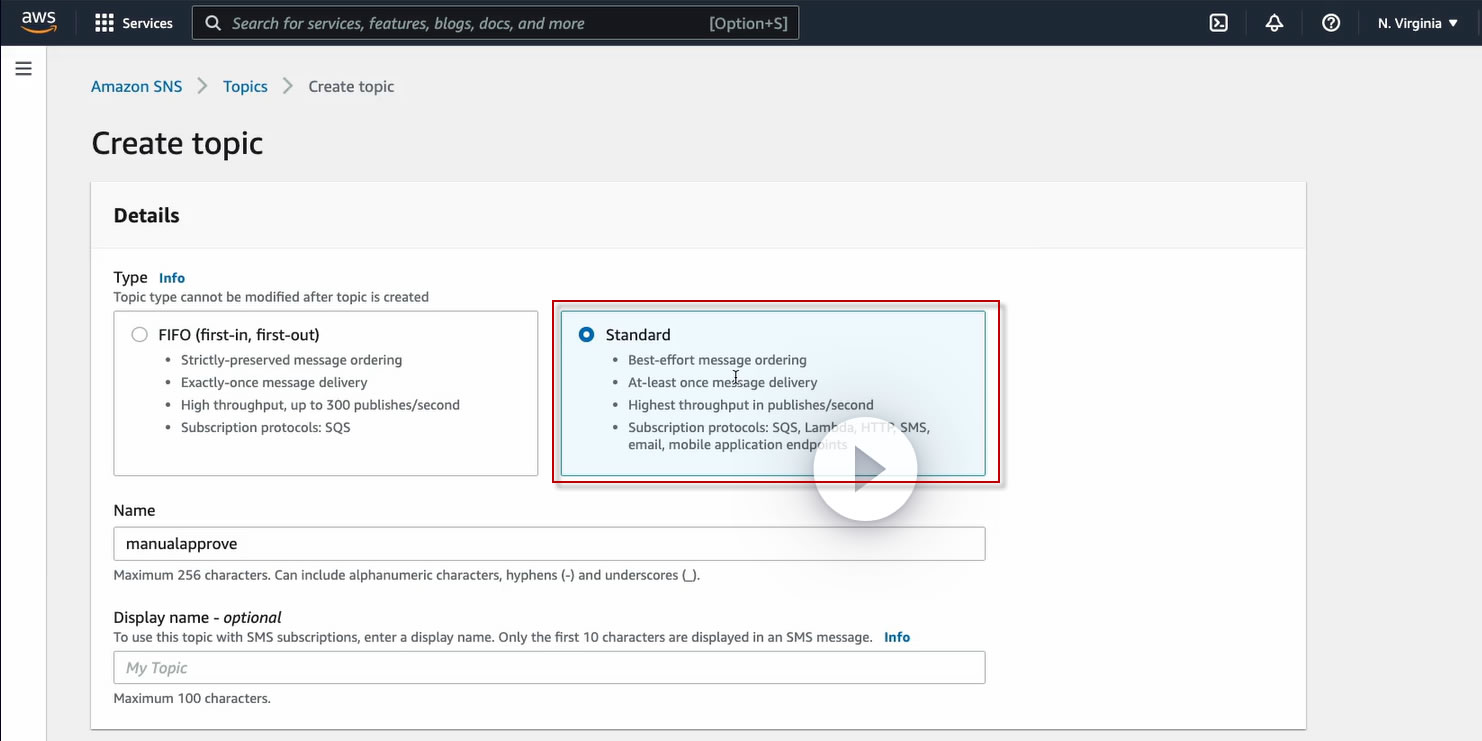This screenshot has width=1482, height=741.
Task: Open the side navigation hamburger menu
Action: click(23, 69)
